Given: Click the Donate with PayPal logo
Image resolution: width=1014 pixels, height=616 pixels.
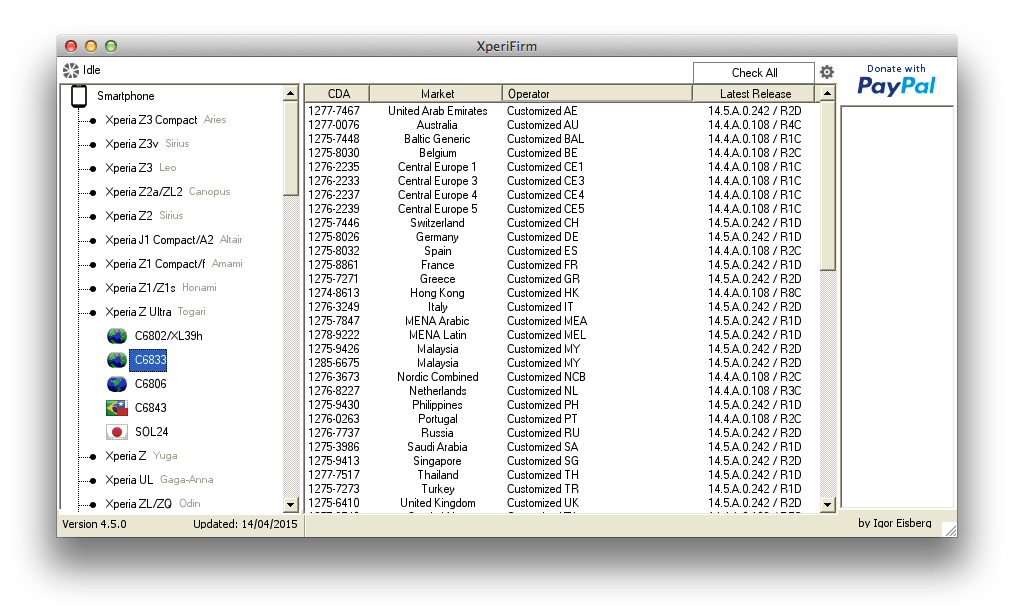Looking at the screenshot, I should [x=896, y=81].
